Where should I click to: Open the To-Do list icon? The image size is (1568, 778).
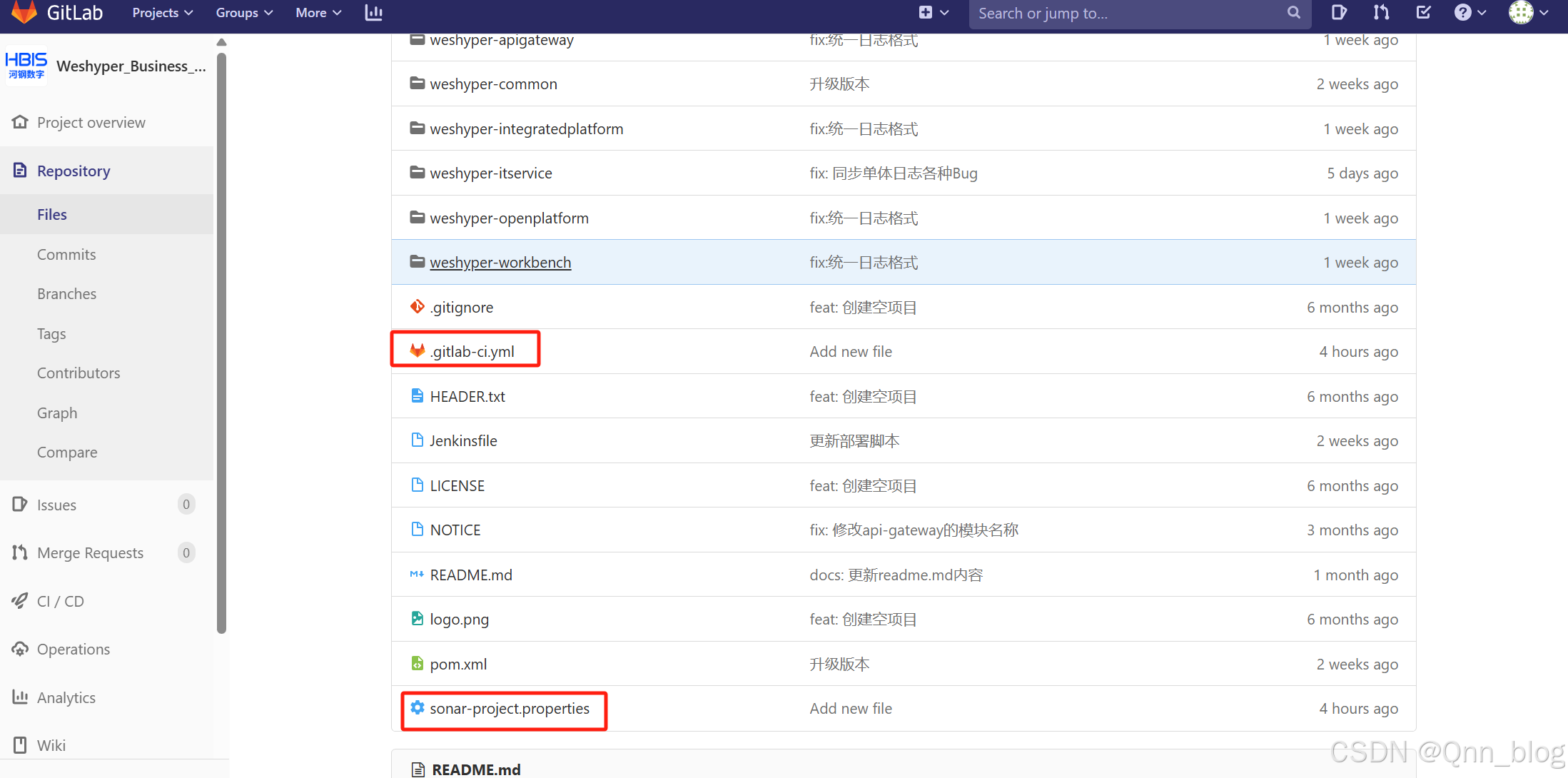click(x=1423, y=12)
